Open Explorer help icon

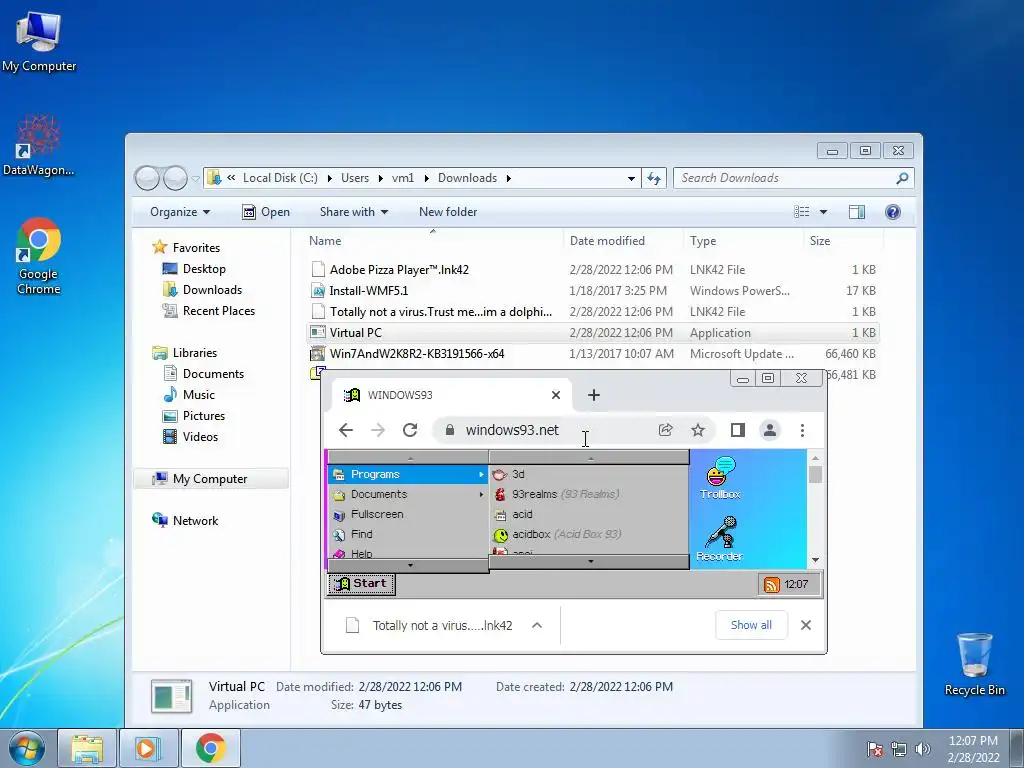tap(893, 212)
